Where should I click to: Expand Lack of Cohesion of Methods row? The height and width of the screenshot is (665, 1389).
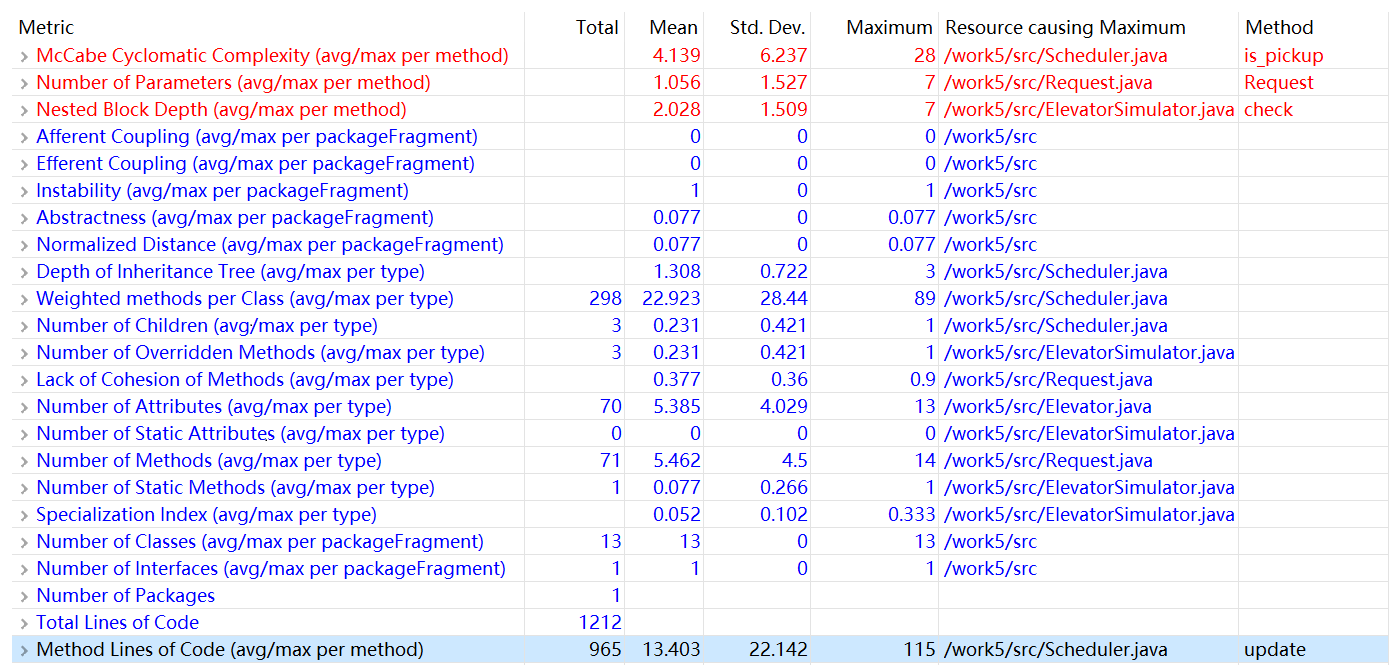(24, 380)
